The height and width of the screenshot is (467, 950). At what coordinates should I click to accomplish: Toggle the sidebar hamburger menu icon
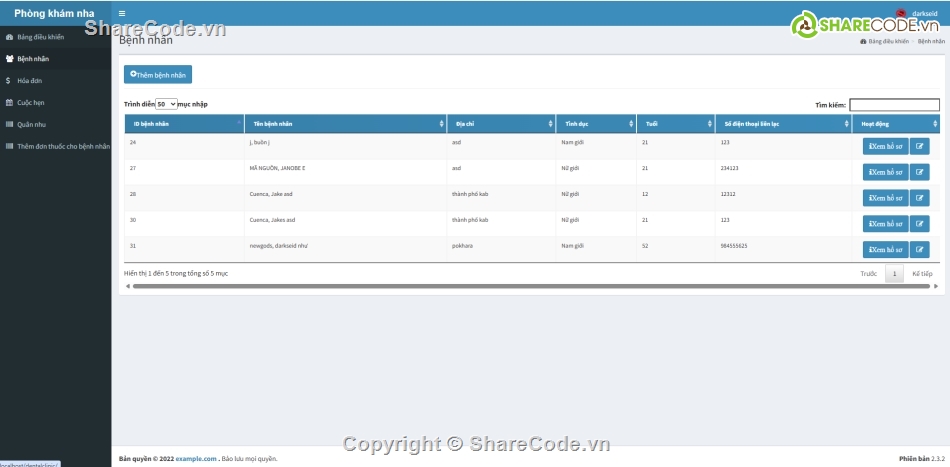pyautogui.click(x=122, y=13)
